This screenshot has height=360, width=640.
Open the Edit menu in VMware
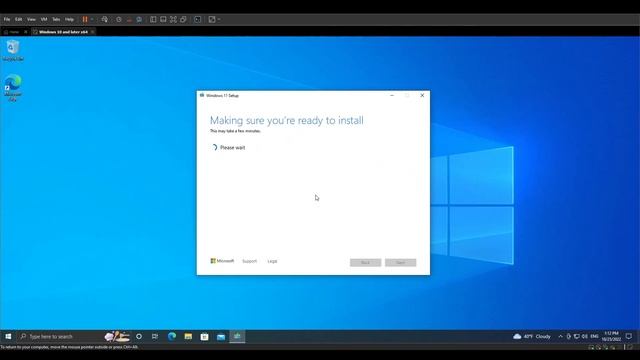click(19, 19)
